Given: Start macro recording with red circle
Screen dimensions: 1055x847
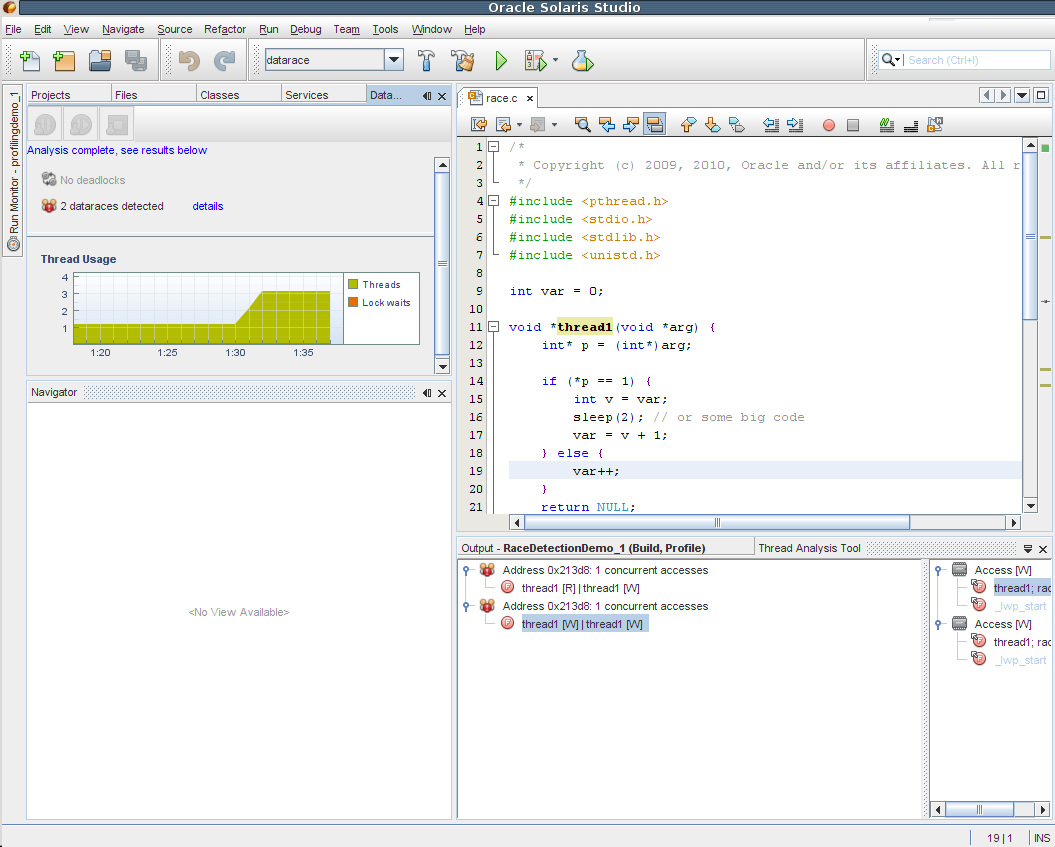Looking at the screenshot, I should [x=828, y=125].
